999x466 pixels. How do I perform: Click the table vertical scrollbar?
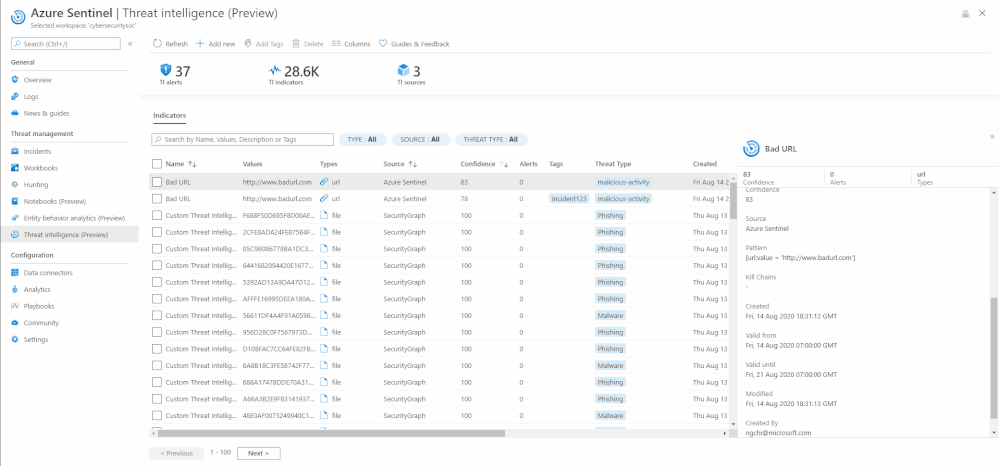[733, 201]
